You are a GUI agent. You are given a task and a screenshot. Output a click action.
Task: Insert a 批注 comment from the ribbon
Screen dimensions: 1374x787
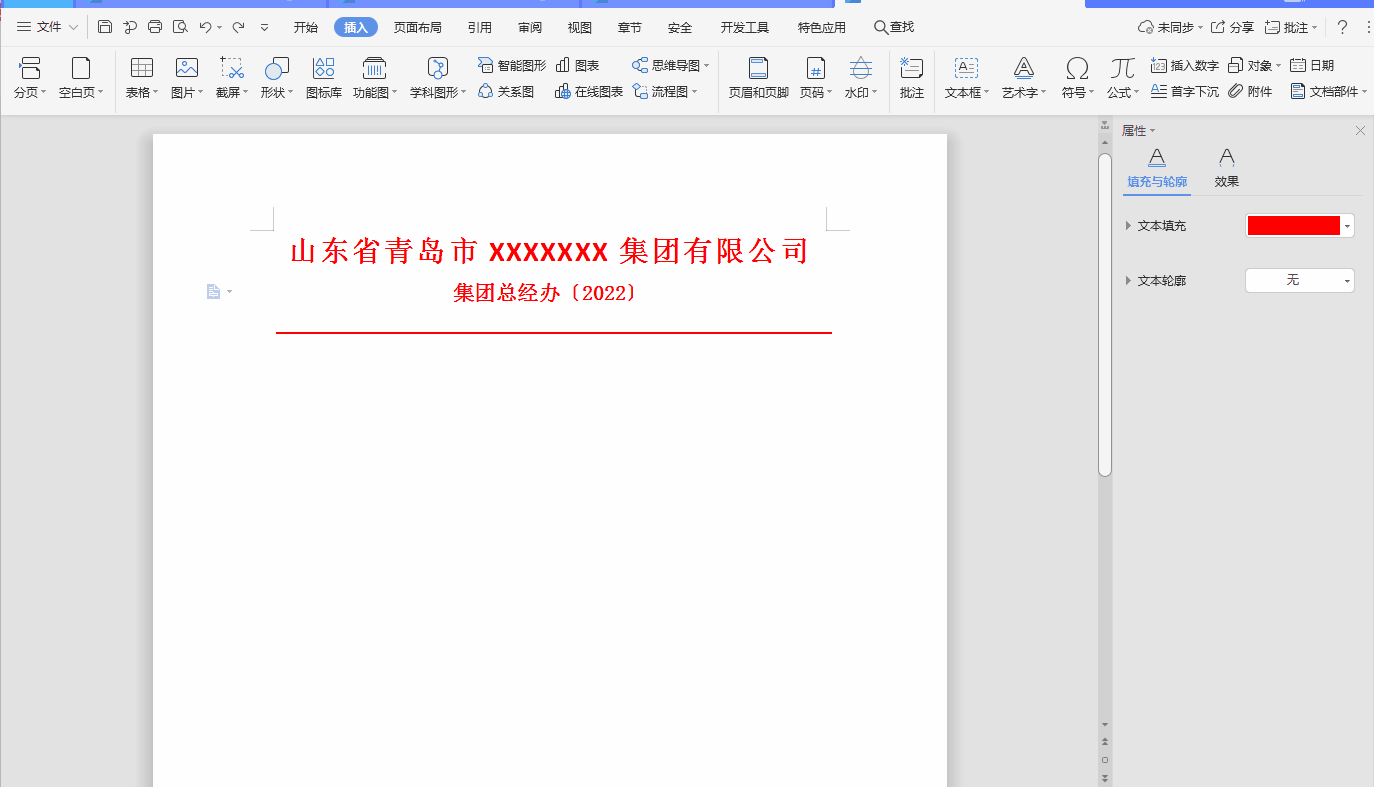911,78
